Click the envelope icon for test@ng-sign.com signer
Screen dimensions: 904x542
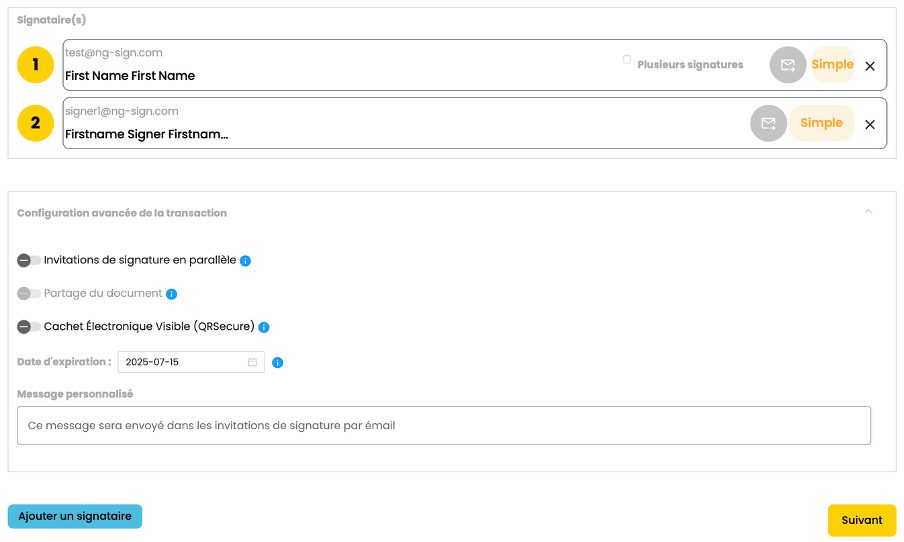(788, 65)
